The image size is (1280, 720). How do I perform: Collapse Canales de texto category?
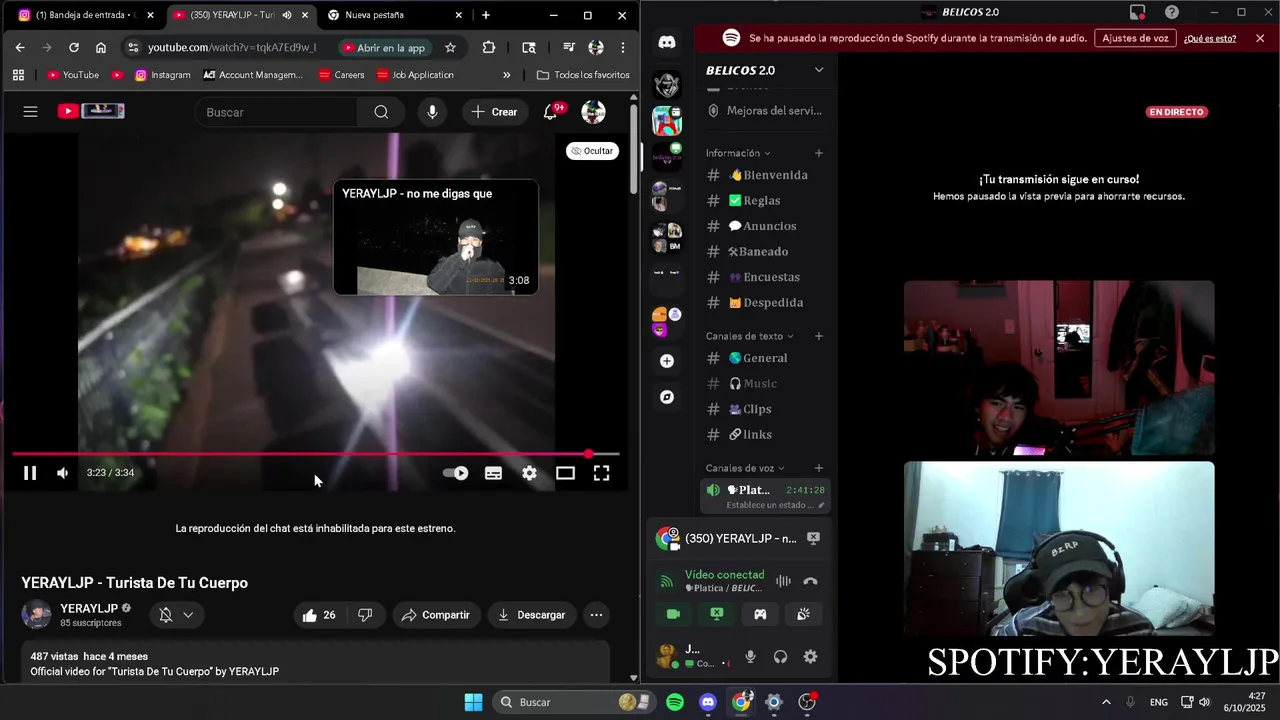coord(750,336)
